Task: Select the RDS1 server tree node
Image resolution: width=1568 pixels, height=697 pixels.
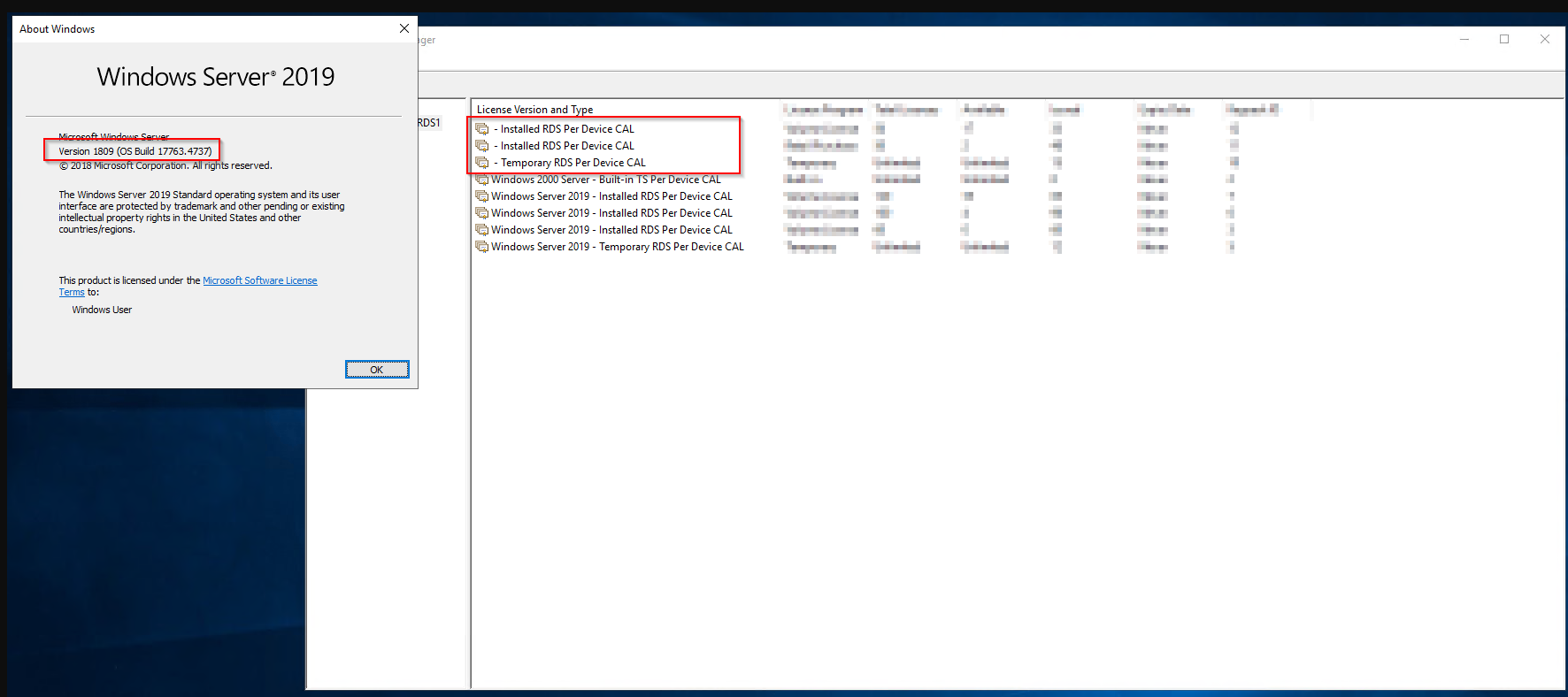Action: (x=429, y=123)
